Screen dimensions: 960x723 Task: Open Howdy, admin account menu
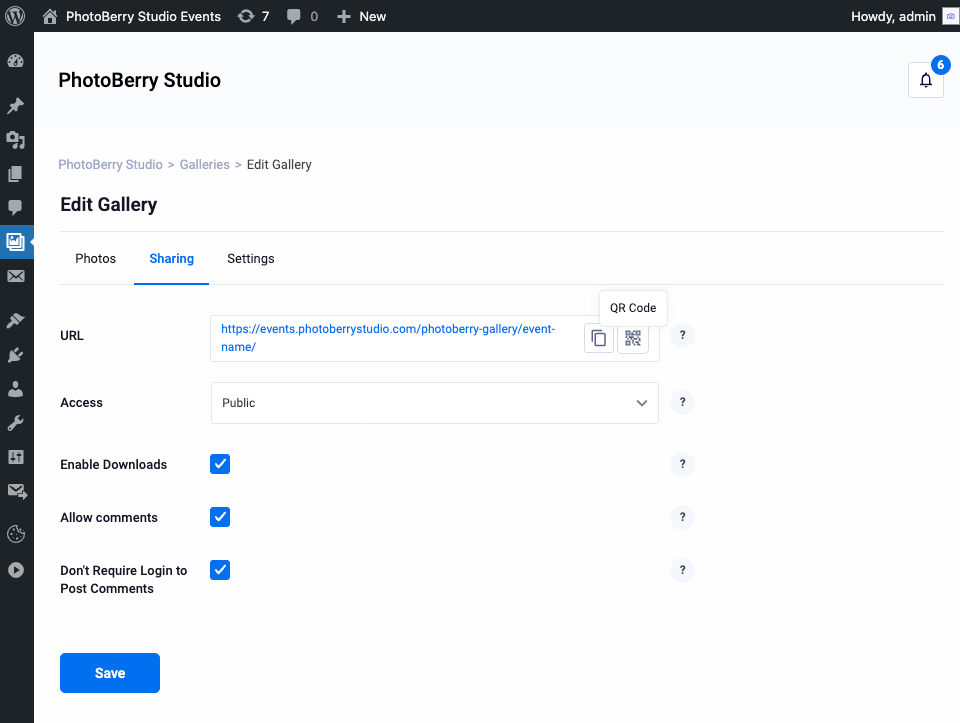pyautogui.click(x=893, y=16)
